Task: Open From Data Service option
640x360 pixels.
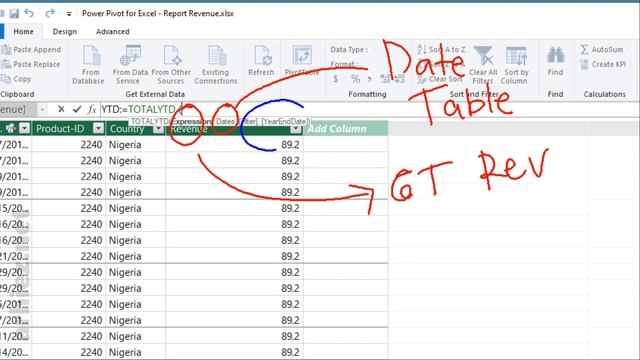Action: pos(130,64)
